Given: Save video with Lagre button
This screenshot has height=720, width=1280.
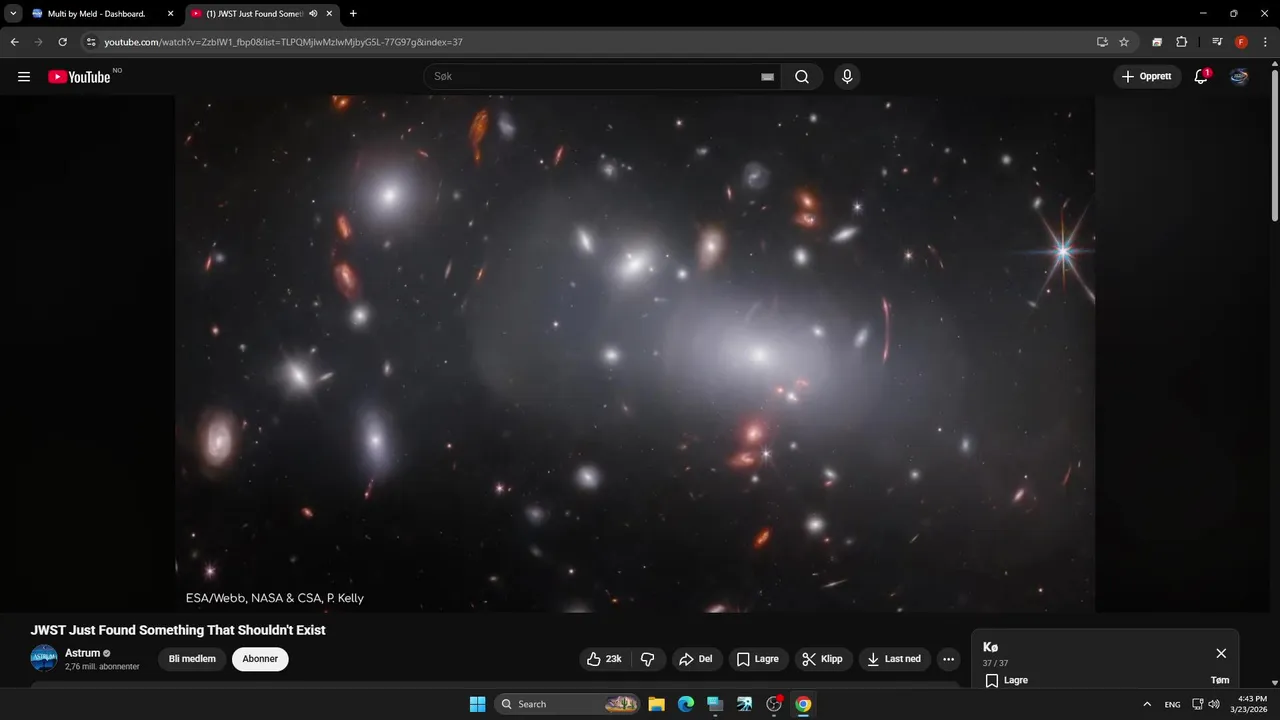Looking at the screenshot, I should click(x=758, y=659).
